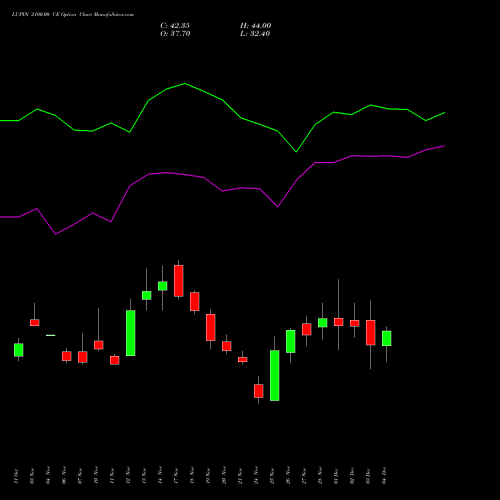The height and width of the screenshot is (500, 500).
Task: Click the 04 Dec date label
Action: click(x=384, y=475)
